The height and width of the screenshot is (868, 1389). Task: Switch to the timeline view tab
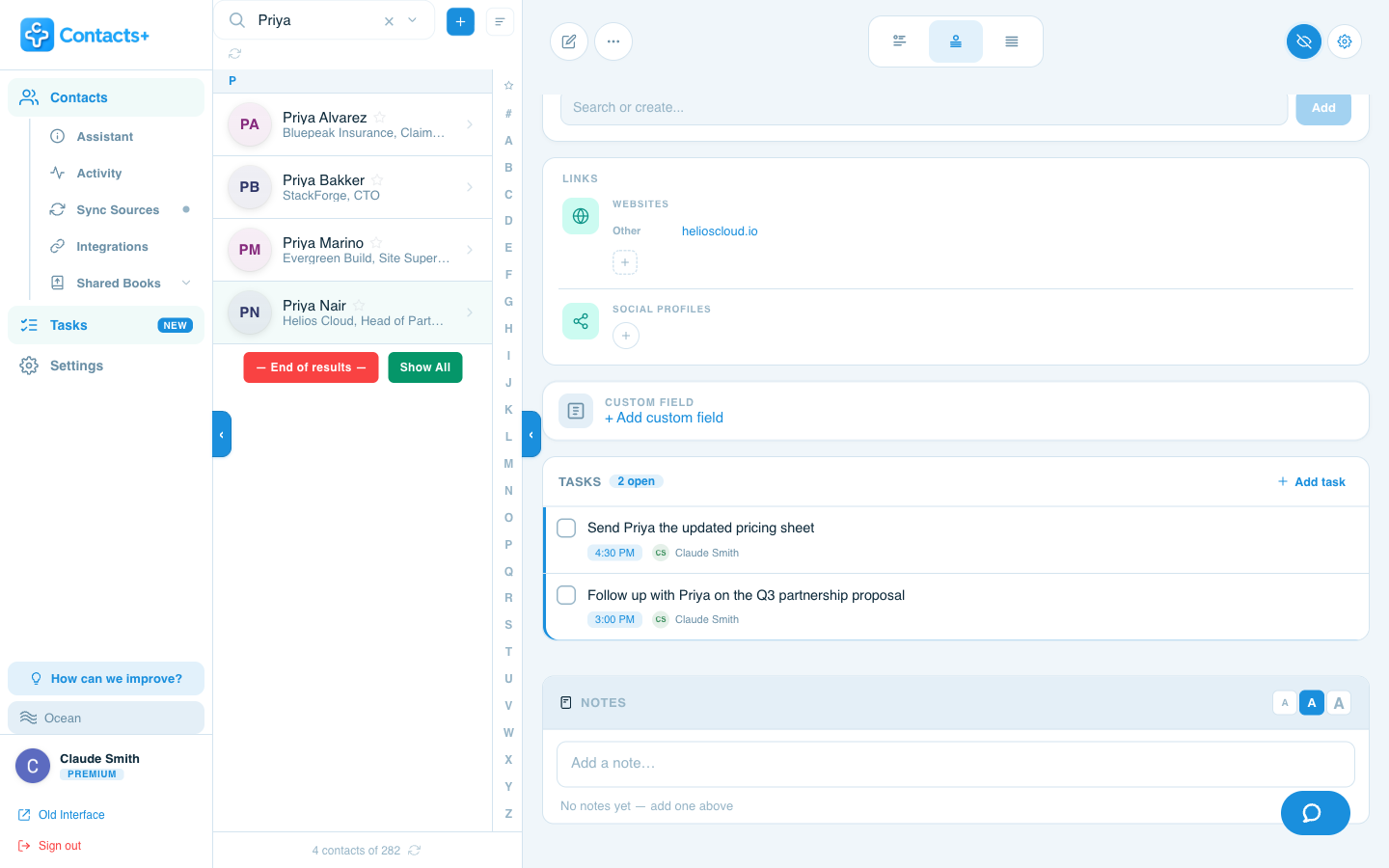[899, 41]
